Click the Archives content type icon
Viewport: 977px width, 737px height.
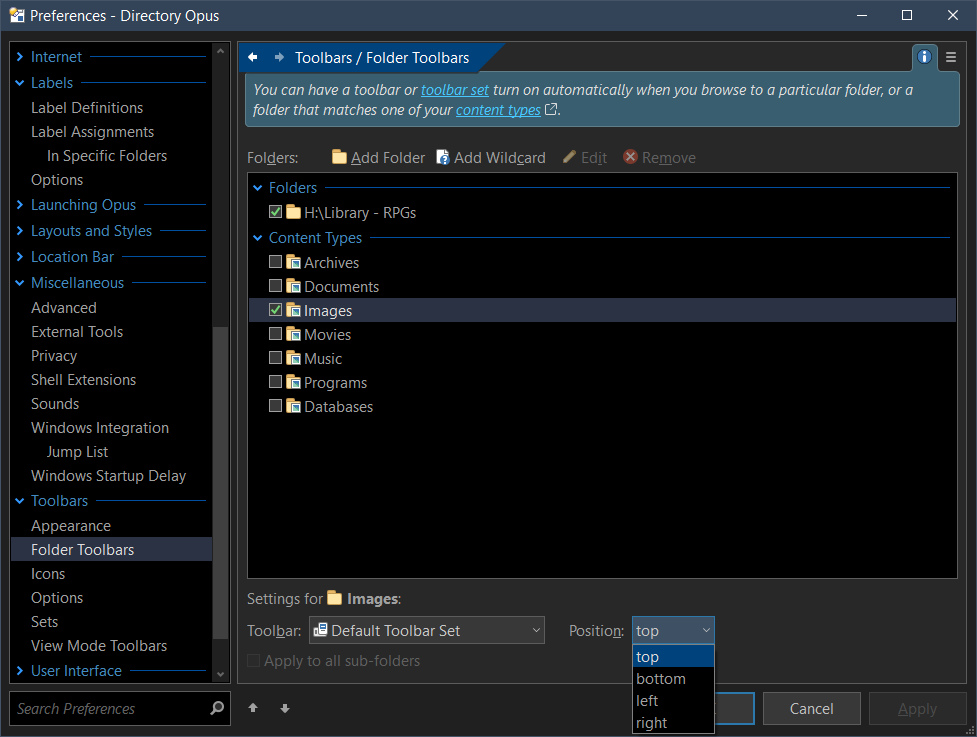293,262
